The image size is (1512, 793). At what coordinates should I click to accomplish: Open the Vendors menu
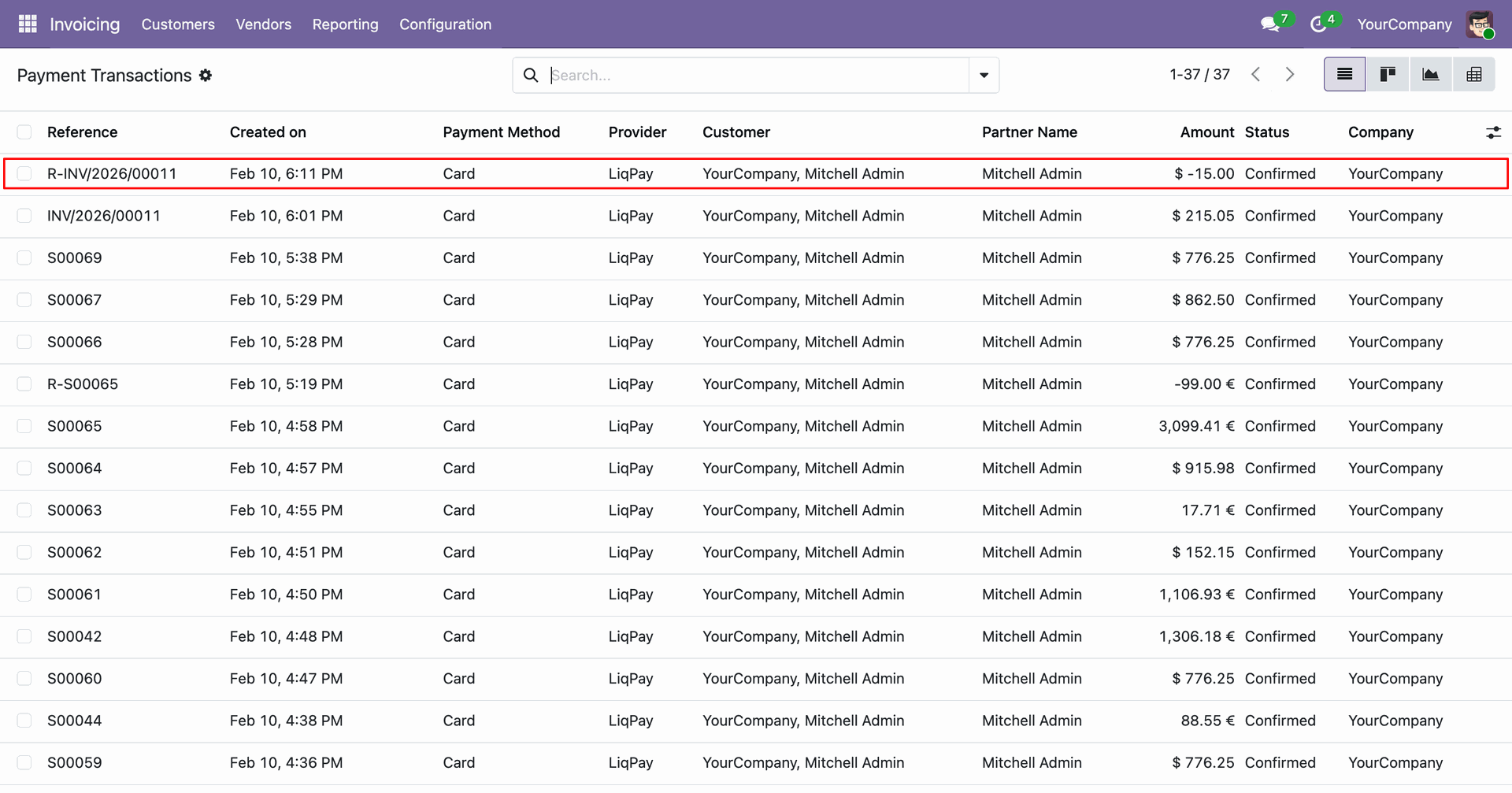[263, 24]
